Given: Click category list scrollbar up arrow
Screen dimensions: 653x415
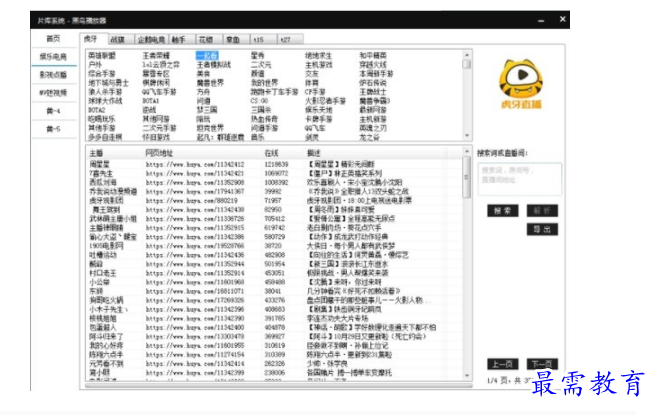Looking at the screenshot, I should 467,55.
